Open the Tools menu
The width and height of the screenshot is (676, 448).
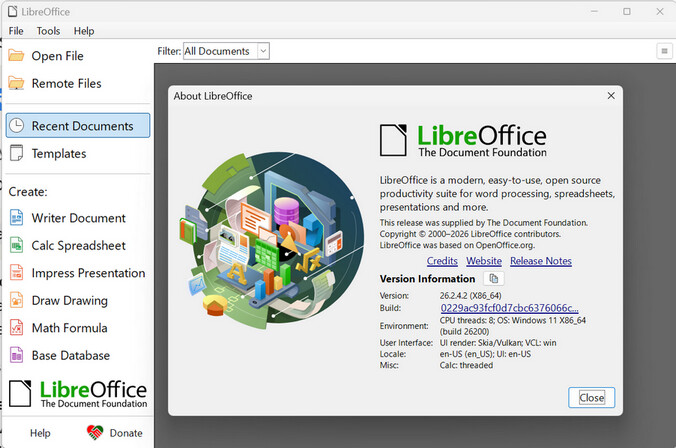48,31
